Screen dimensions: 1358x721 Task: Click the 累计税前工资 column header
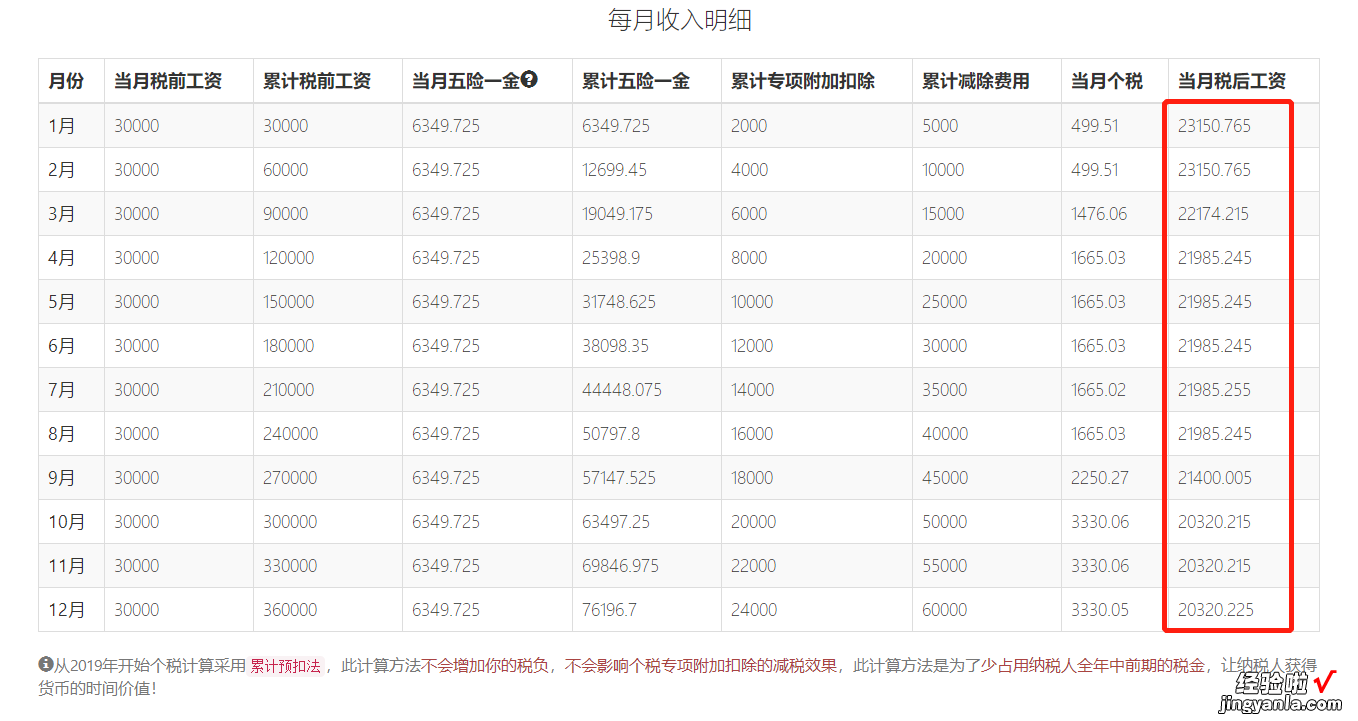pyautogui.click(x=317, y=81)
